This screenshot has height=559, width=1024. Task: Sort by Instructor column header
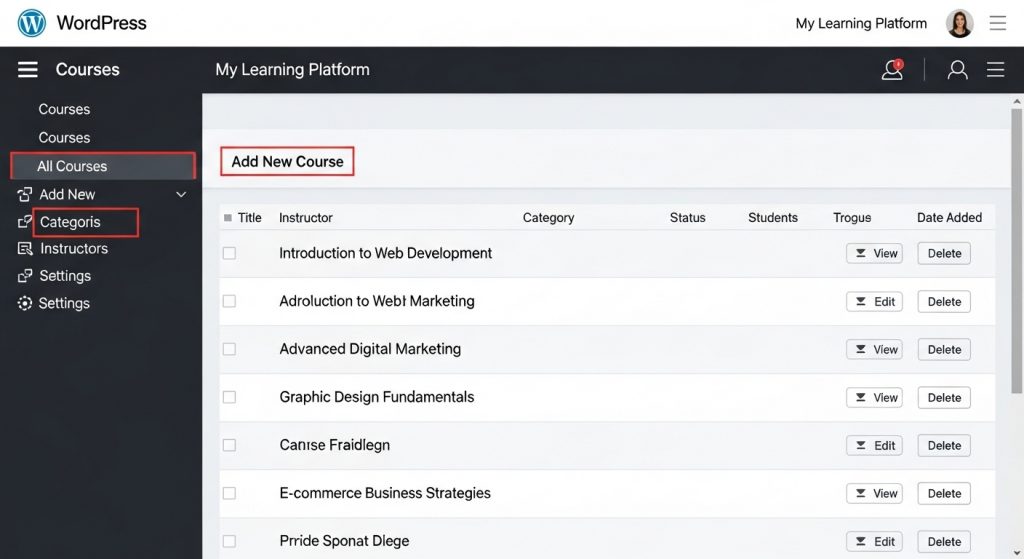(x=306, y=217)
